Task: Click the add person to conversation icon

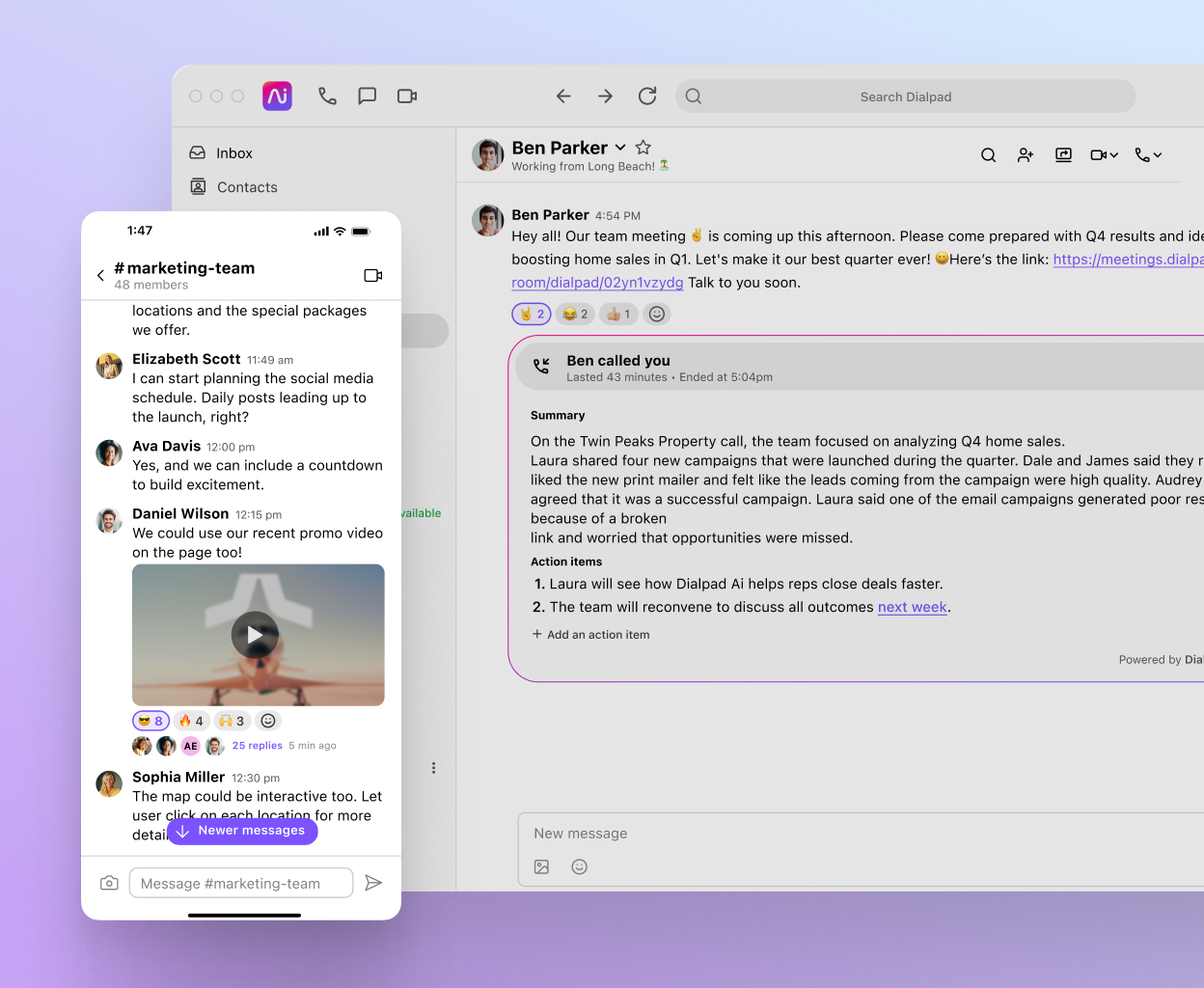Action: [x=1025, y=154]
